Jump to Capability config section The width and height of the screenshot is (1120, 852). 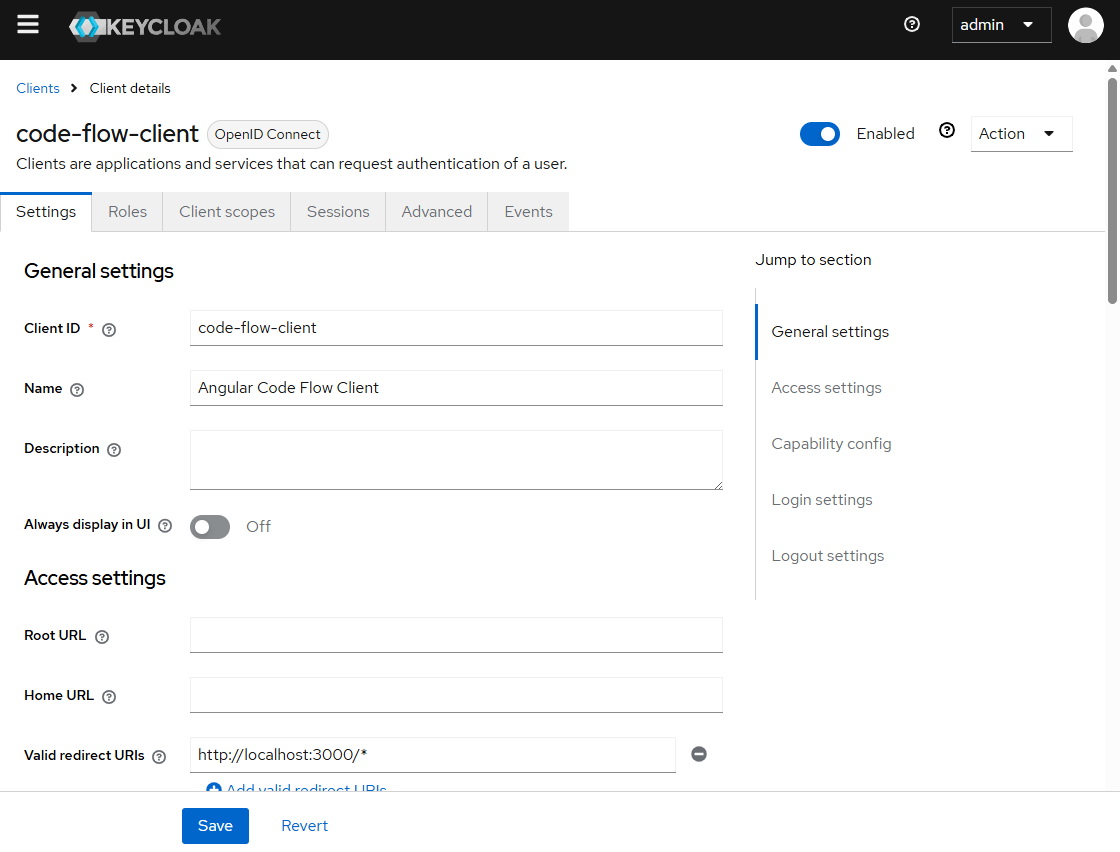(x=831, y=443)
